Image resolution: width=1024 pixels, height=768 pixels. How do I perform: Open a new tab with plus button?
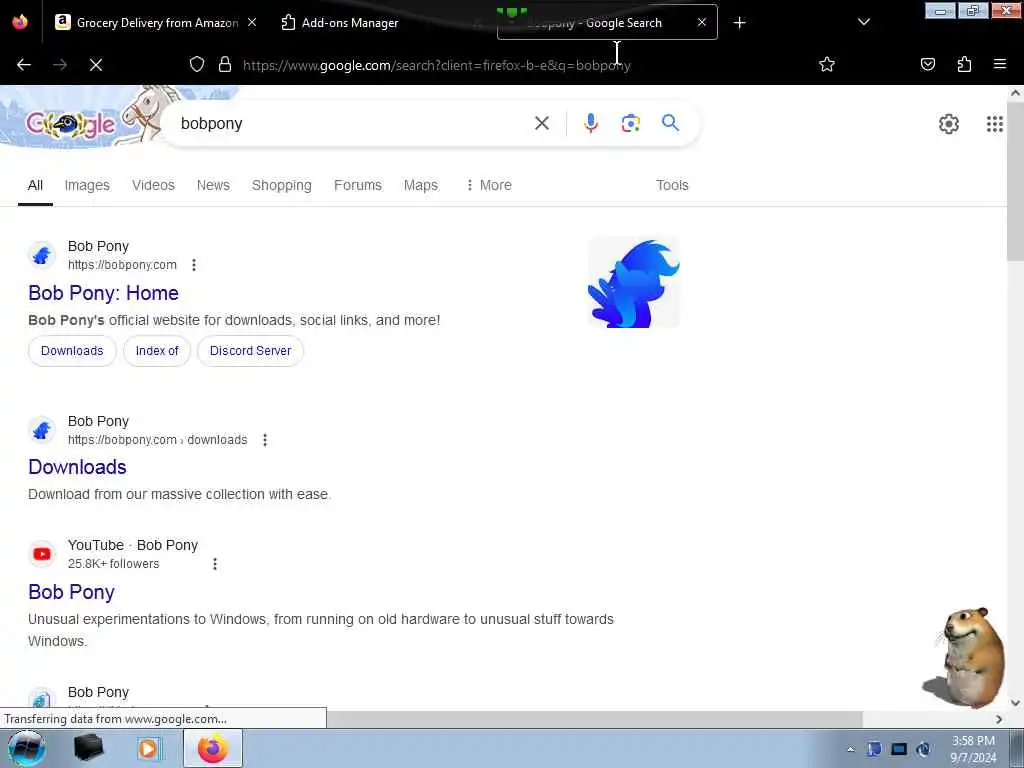click(x=739, y=23)
